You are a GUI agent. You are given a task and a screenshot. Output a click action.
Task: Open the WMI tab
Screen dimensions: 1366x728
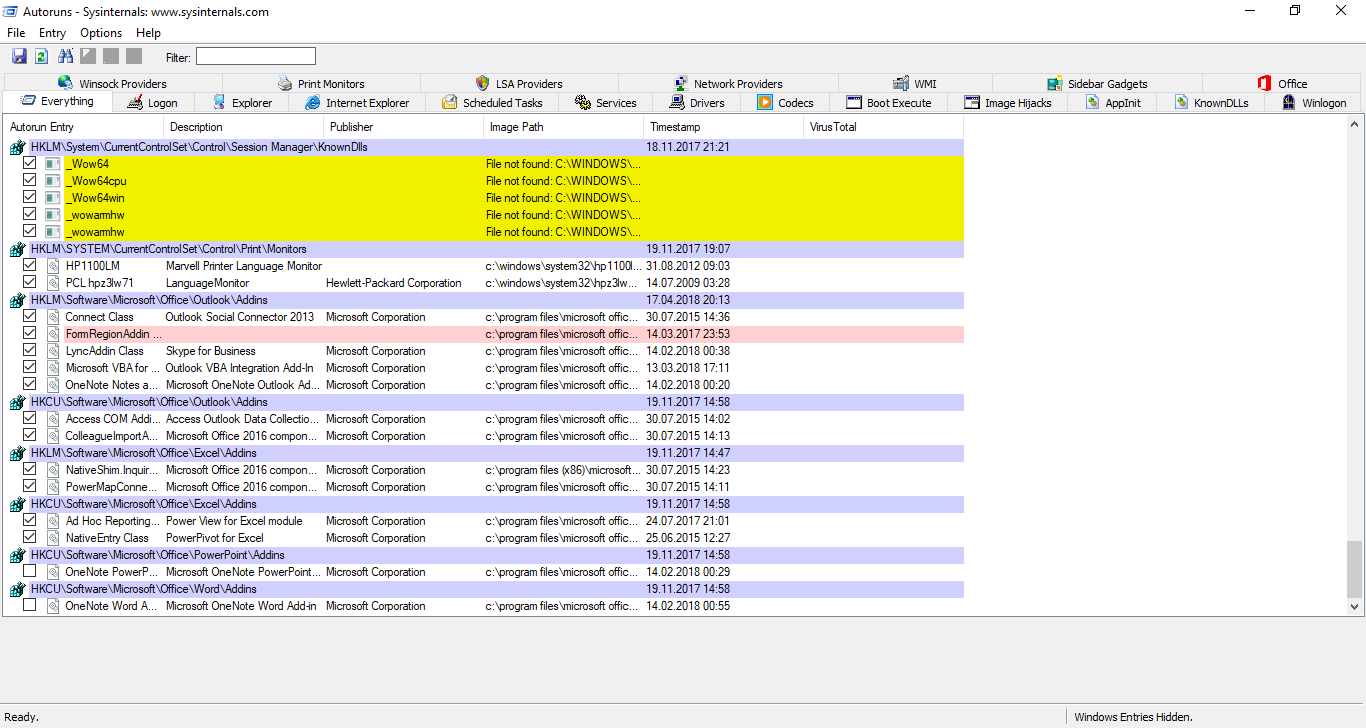(x=914, y=84)
